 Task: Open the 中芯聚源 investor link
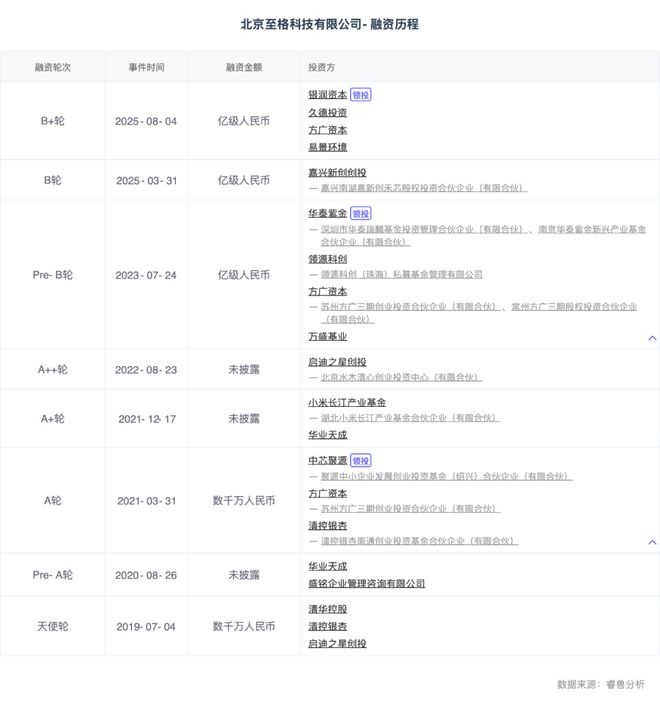pyautogui.click(x=328, y=461)
